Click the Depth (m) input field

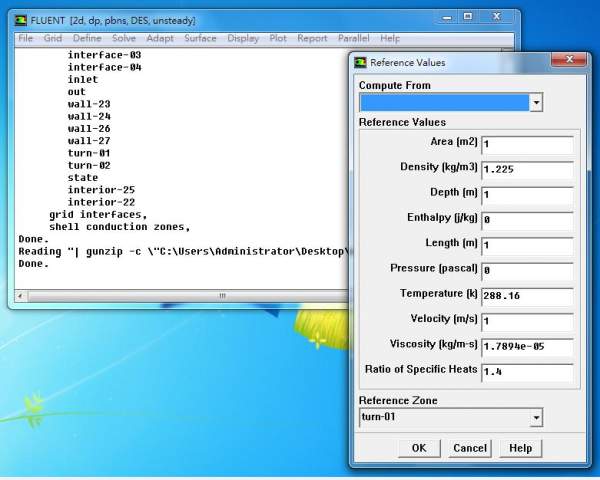pos(527,195)
